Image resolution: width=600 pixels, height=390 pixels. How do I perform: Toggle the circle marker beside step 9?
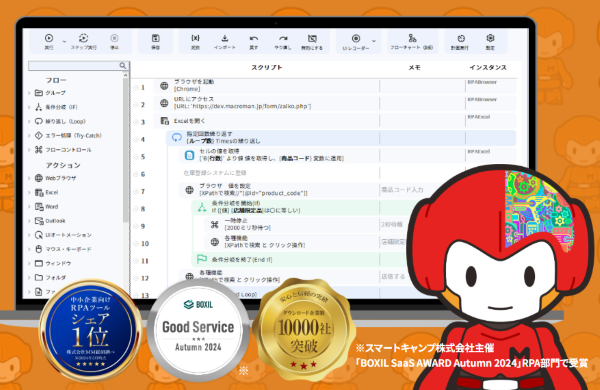[136, 226]
